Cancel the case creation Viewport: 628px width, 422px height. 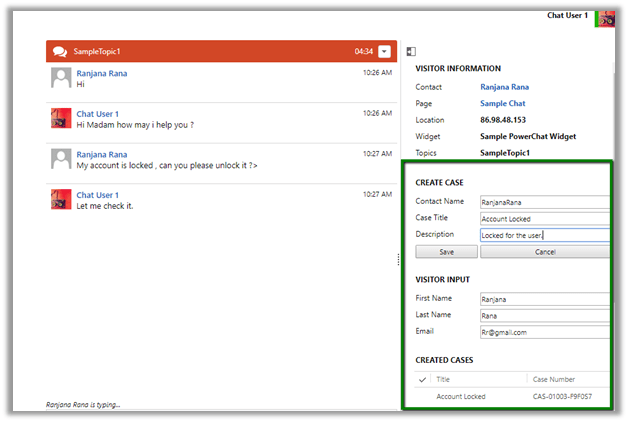(544, 252)
